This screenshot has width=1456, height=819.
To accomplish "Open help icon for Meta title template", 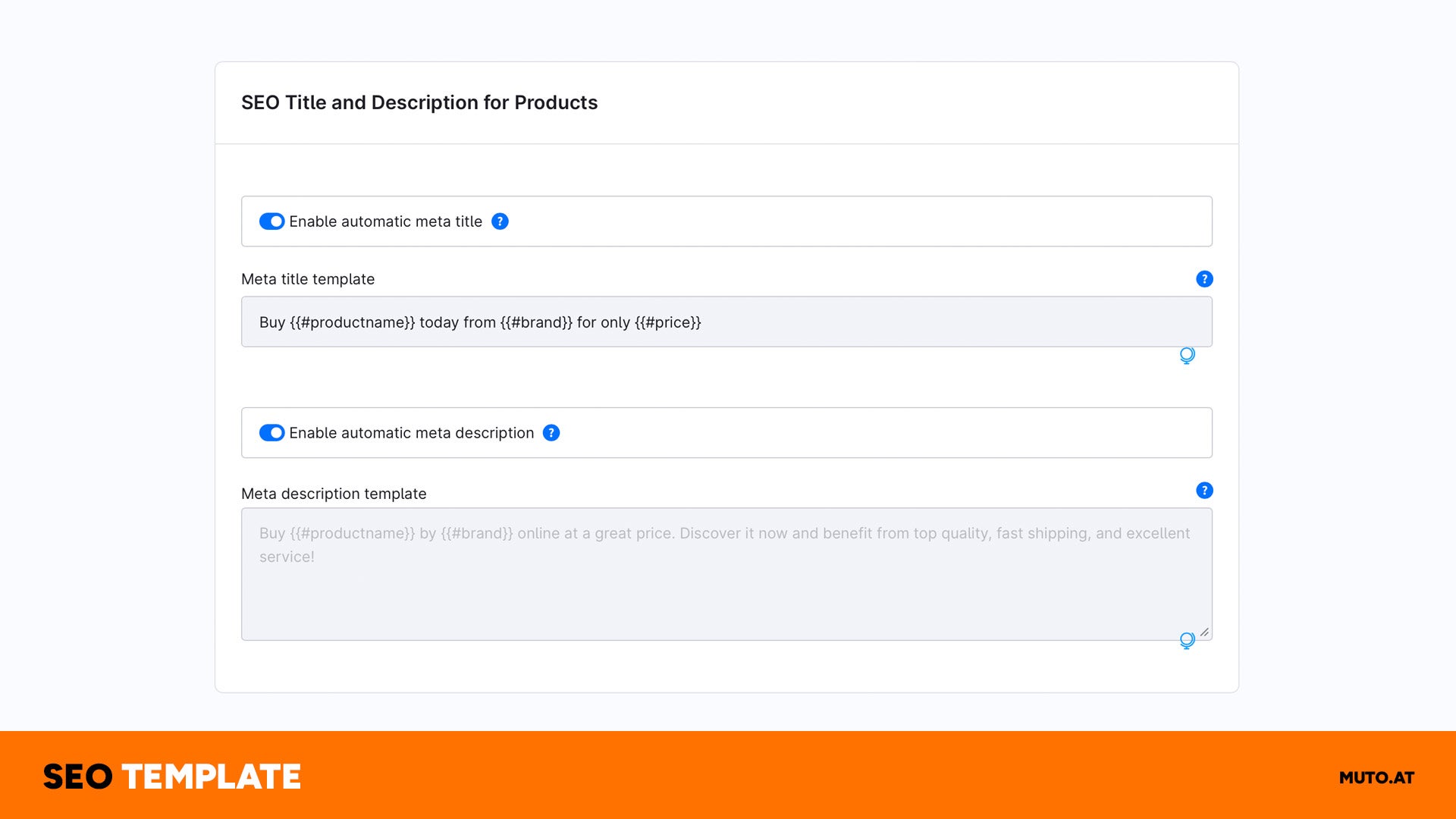I will [x=1204, y=279].
